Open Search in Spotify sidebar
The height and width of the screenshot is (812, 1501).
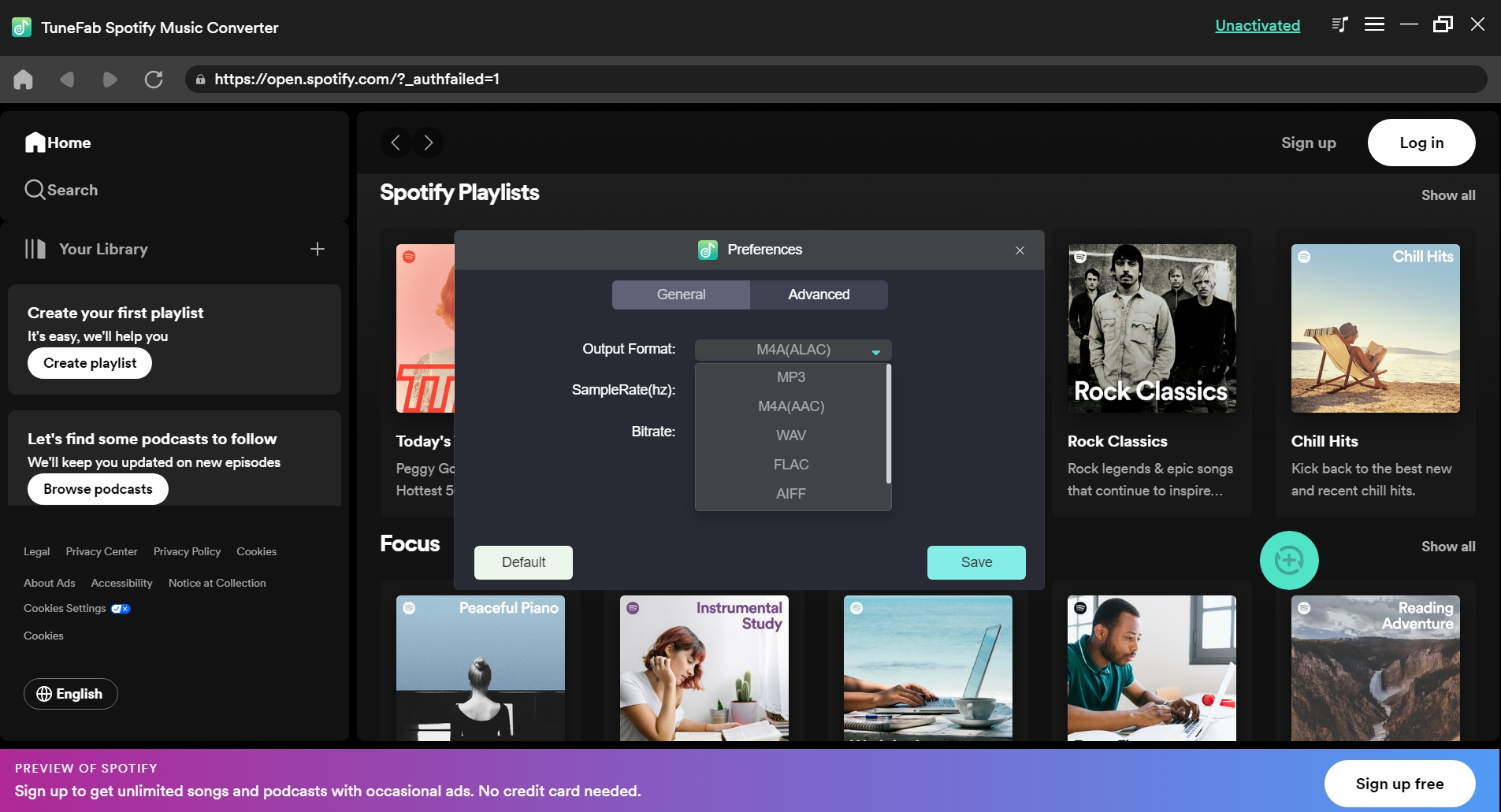pyautogui.click(x=61, y=190)
